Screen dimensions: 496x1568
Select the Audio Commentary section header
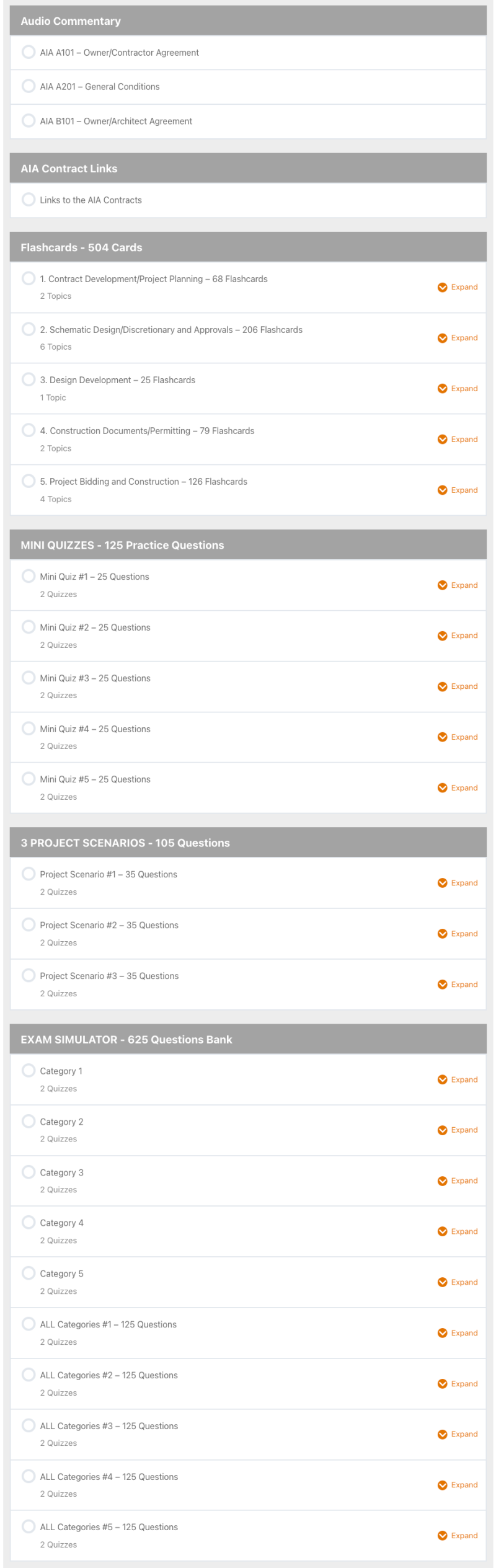click(x=71, y=21)
